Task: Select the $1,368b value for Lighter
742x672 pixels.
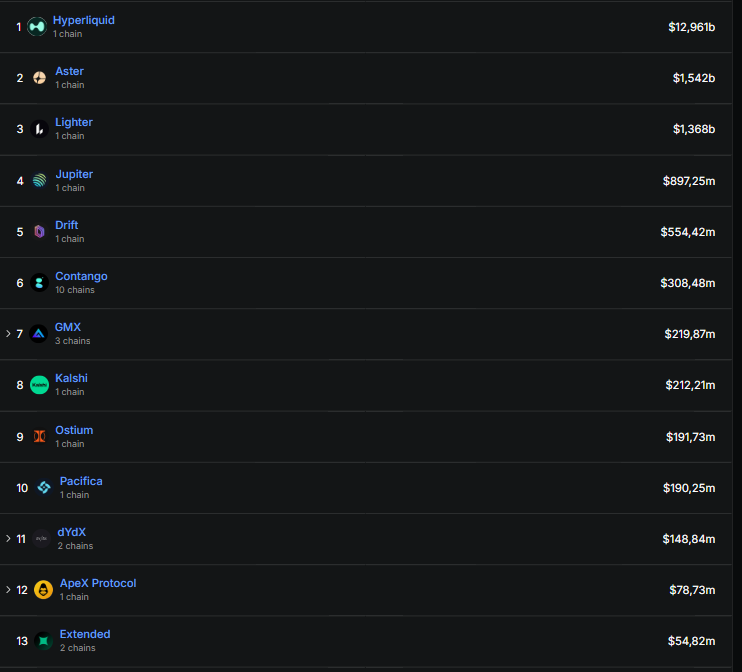Action: point(694,129)
